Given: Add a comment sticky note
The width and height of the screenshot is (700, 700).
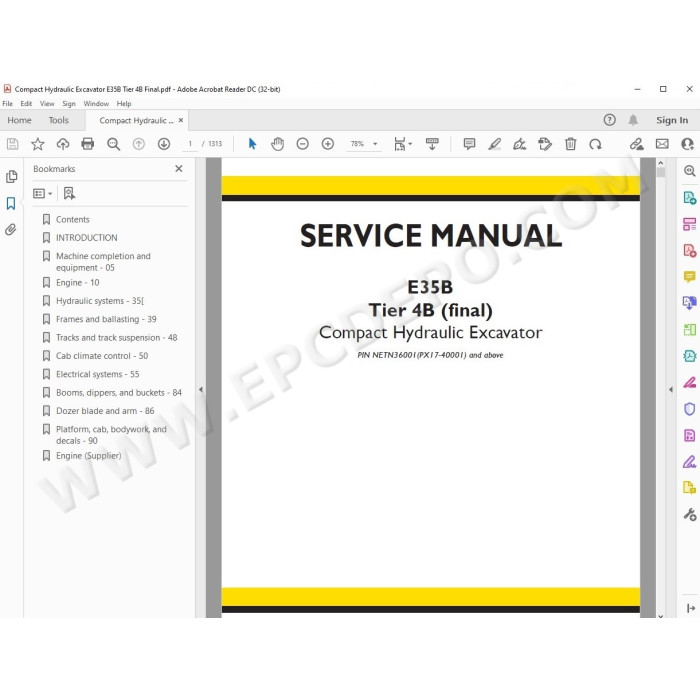Looking at the screenshot, I should (469, 144).
